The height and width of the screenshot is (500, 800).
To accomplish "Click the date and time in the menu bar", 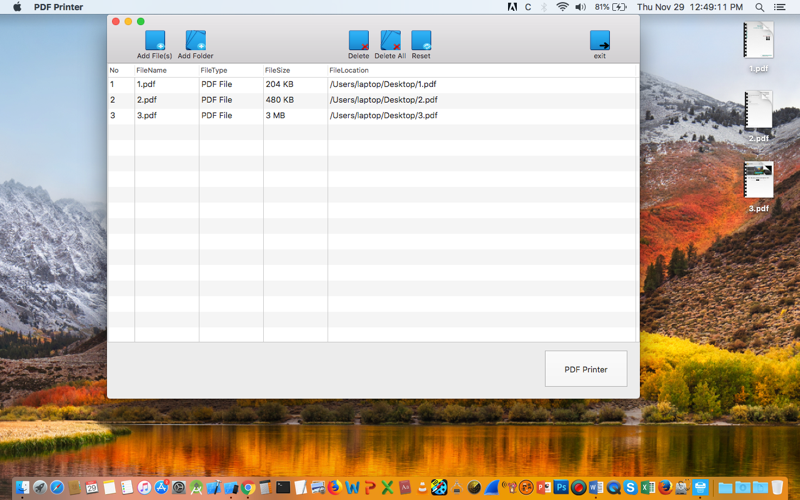I will tap(690, 7).
